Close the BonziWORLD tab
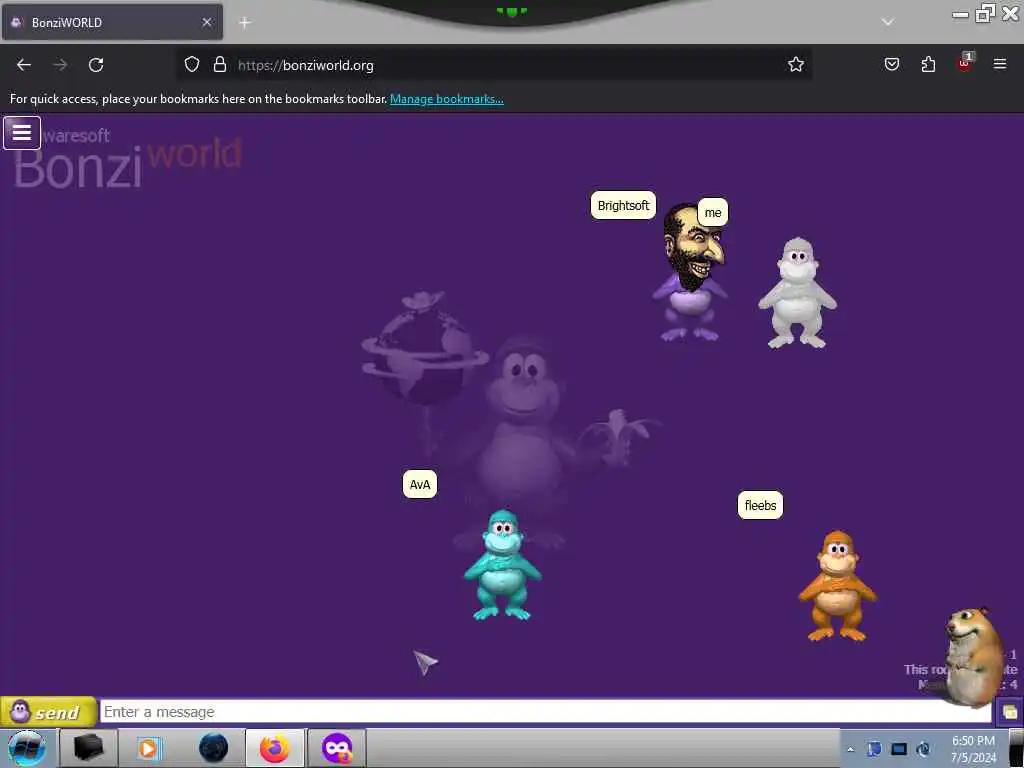 point(207,22)
